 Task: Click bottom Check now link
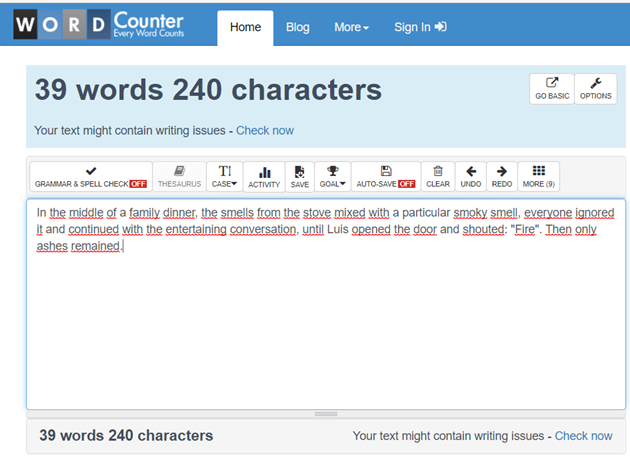[583, 436]
